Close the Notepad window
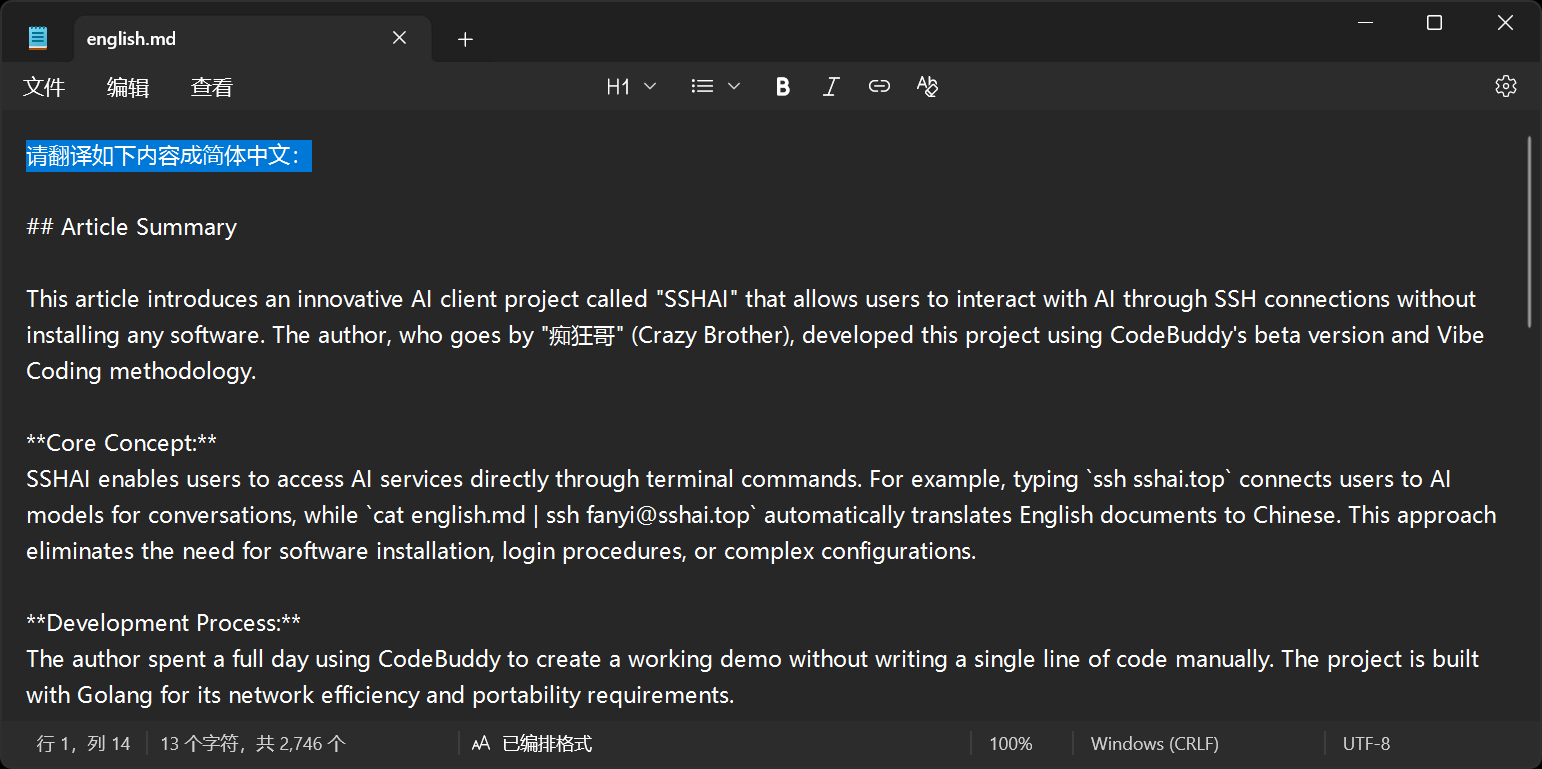 pyautogui.click(x=1505, y=23)
